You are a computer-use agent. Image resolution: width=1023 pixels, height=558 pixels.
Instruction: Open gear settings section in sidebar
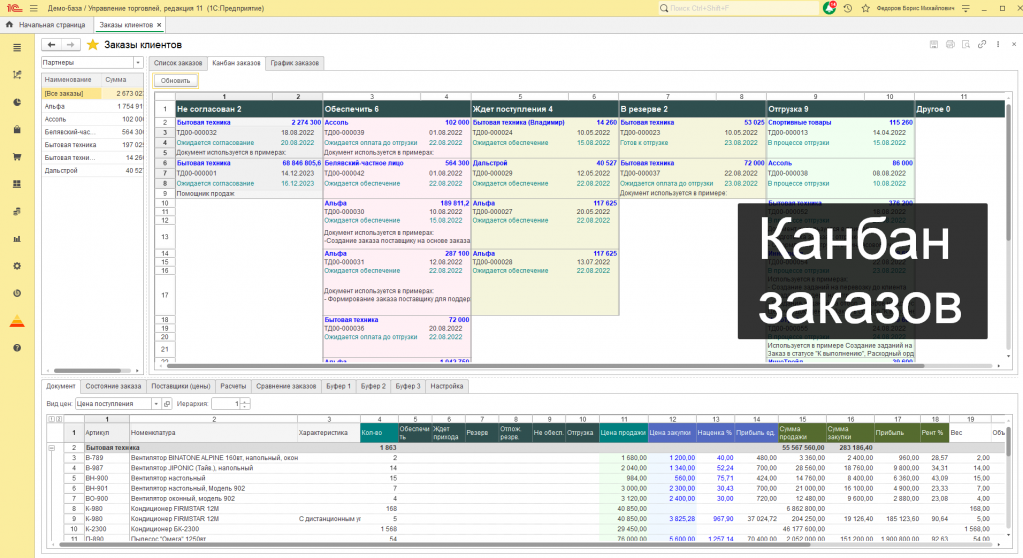[x=17, y=266]
